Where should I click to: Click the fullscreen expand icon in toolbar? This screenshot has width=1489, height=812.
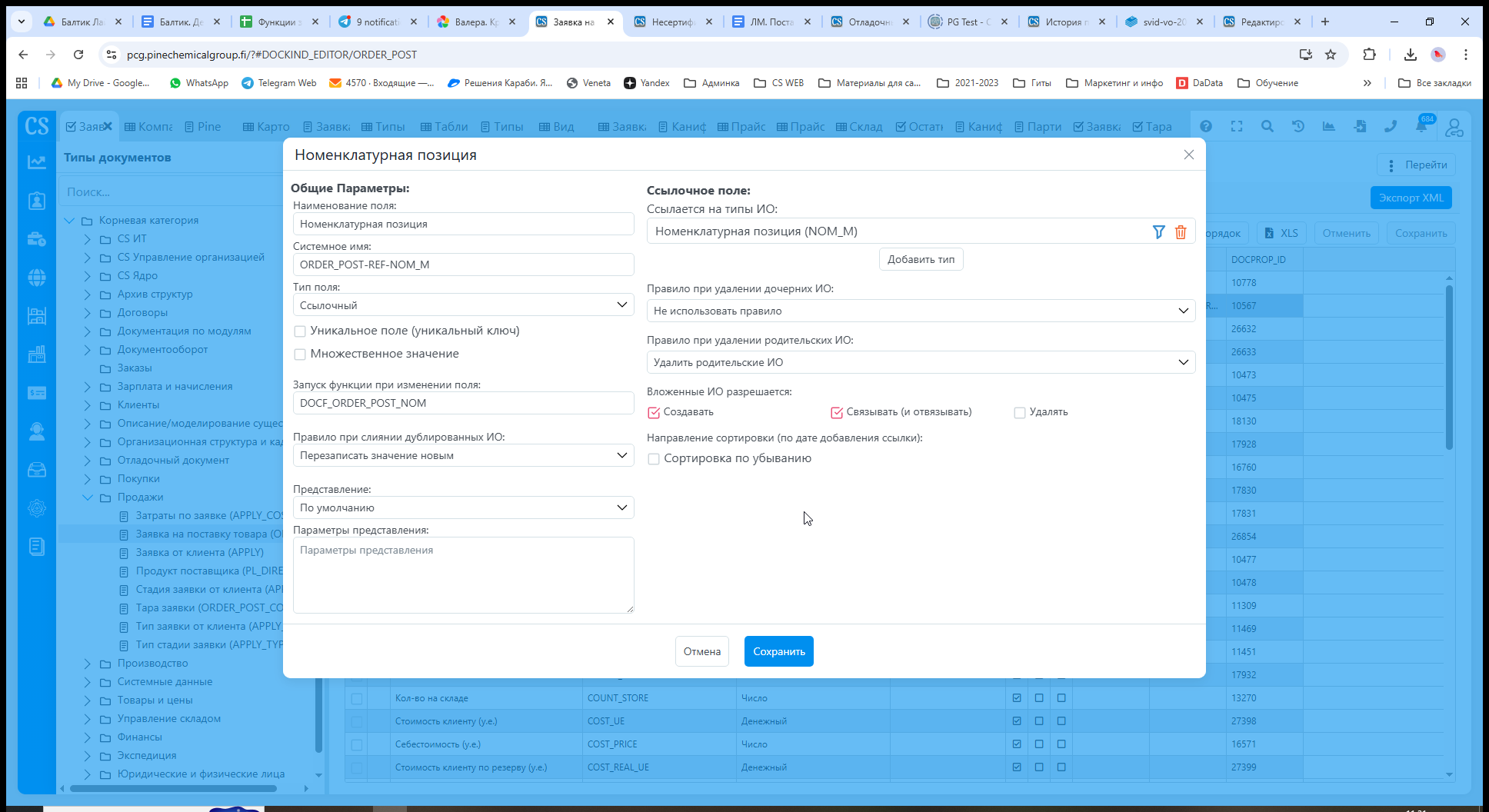coord(1237,127)
